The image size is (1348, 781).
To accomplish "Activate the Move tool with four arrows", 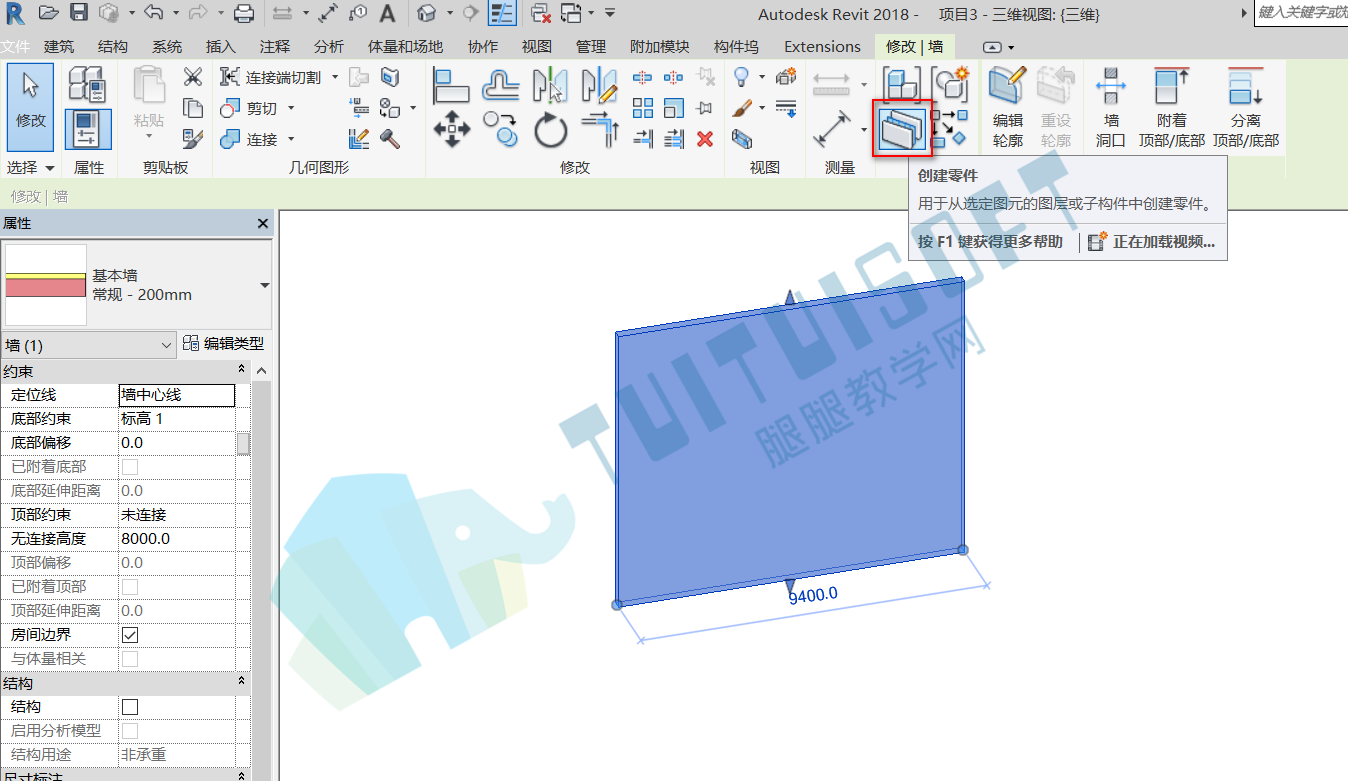I will 452,130.
